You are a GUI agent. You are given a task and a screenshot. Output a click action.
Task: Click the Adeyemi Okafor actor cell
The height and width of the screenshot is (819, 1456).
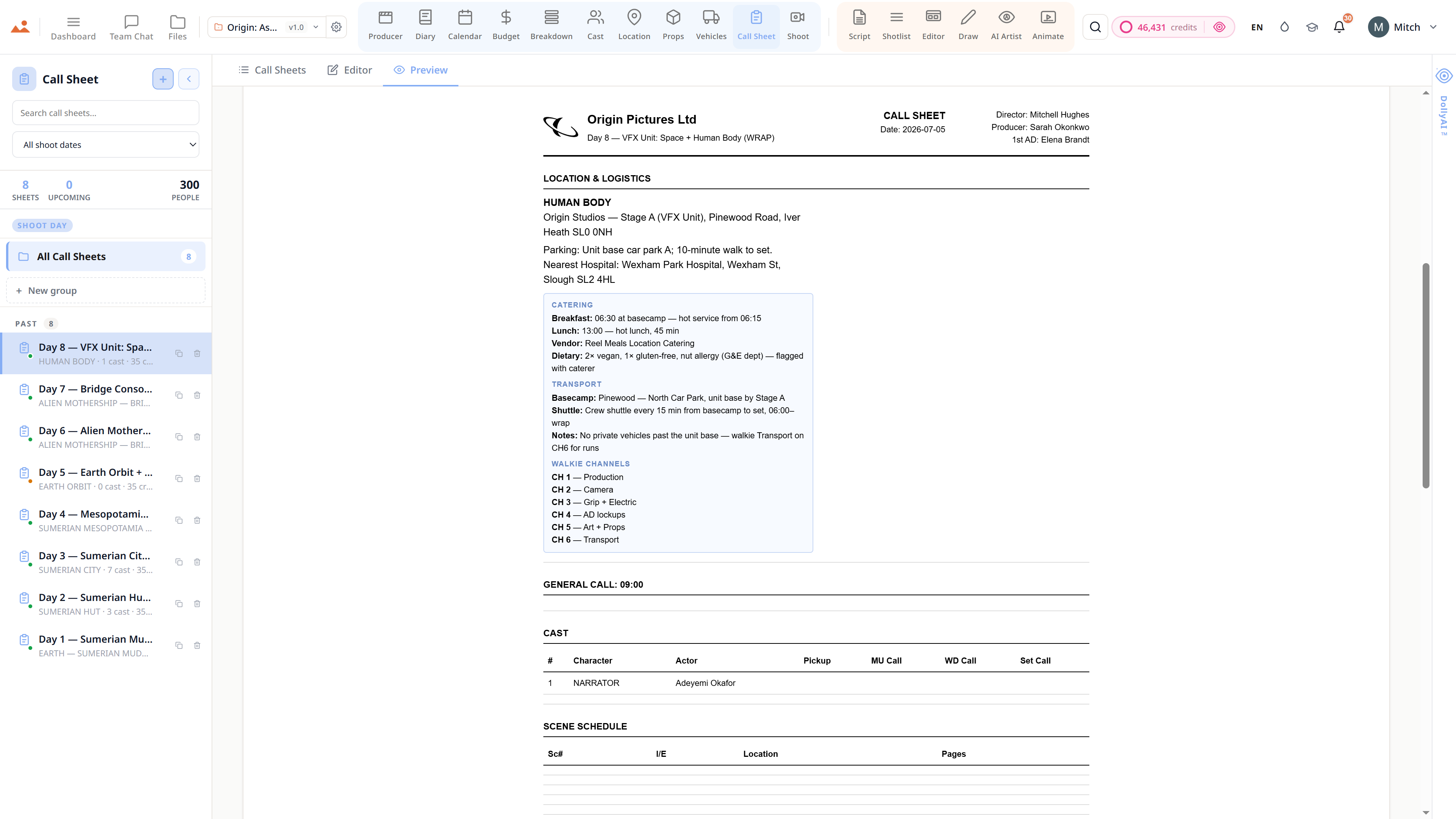click(705, 683)
